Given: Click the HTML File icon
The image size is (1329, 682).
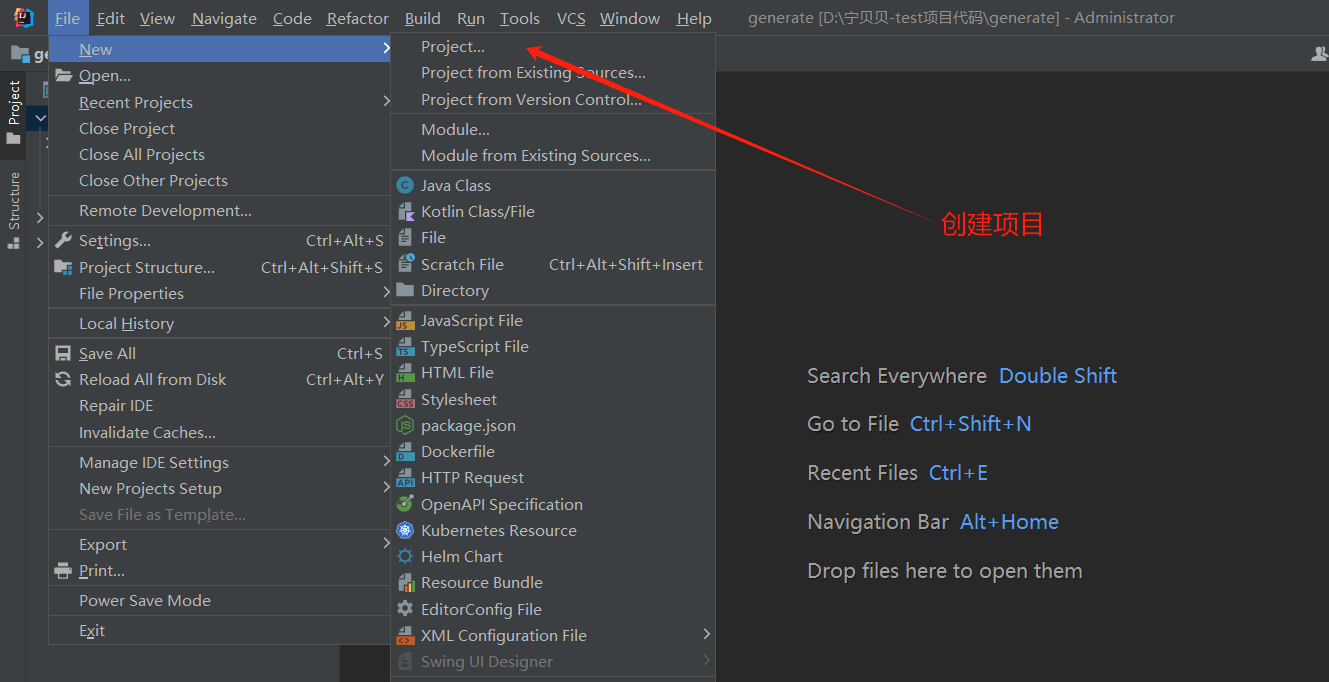Looking at the screenshot, I should (x=405, y=372).
